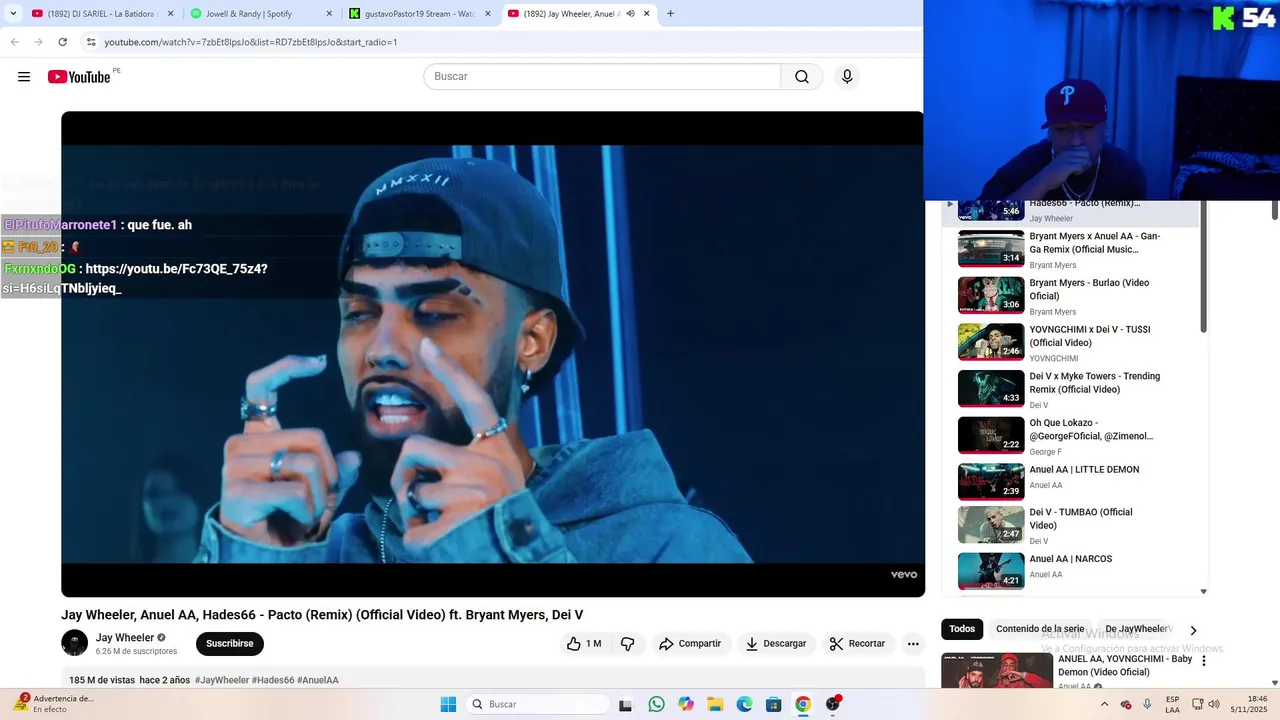Show more filter chips with right chevron
1280x720 pixels.
pos(1193,630)
